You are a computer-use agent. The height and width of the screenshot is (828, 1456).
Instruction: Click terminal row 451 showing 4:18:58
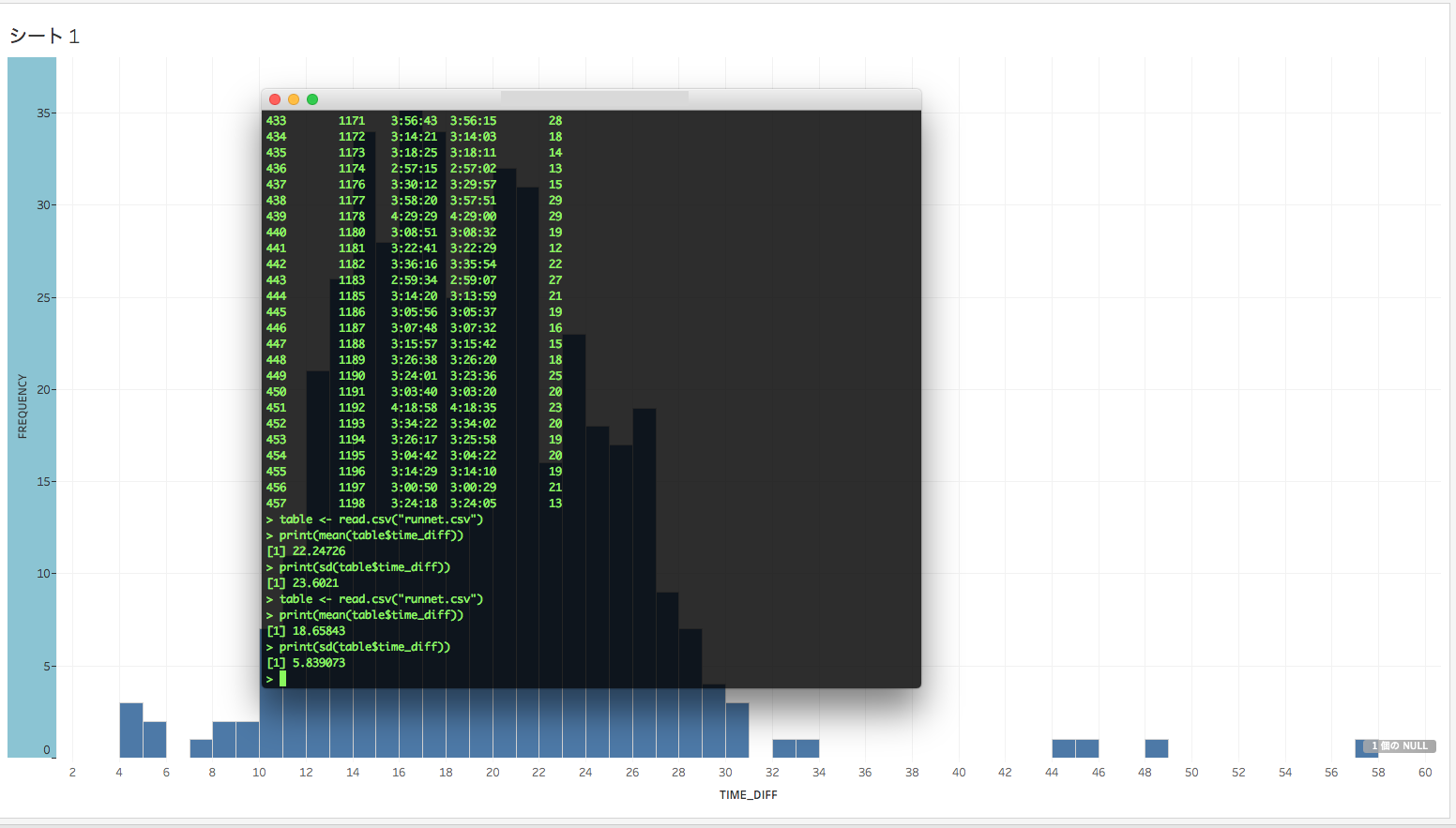[414, 408]
